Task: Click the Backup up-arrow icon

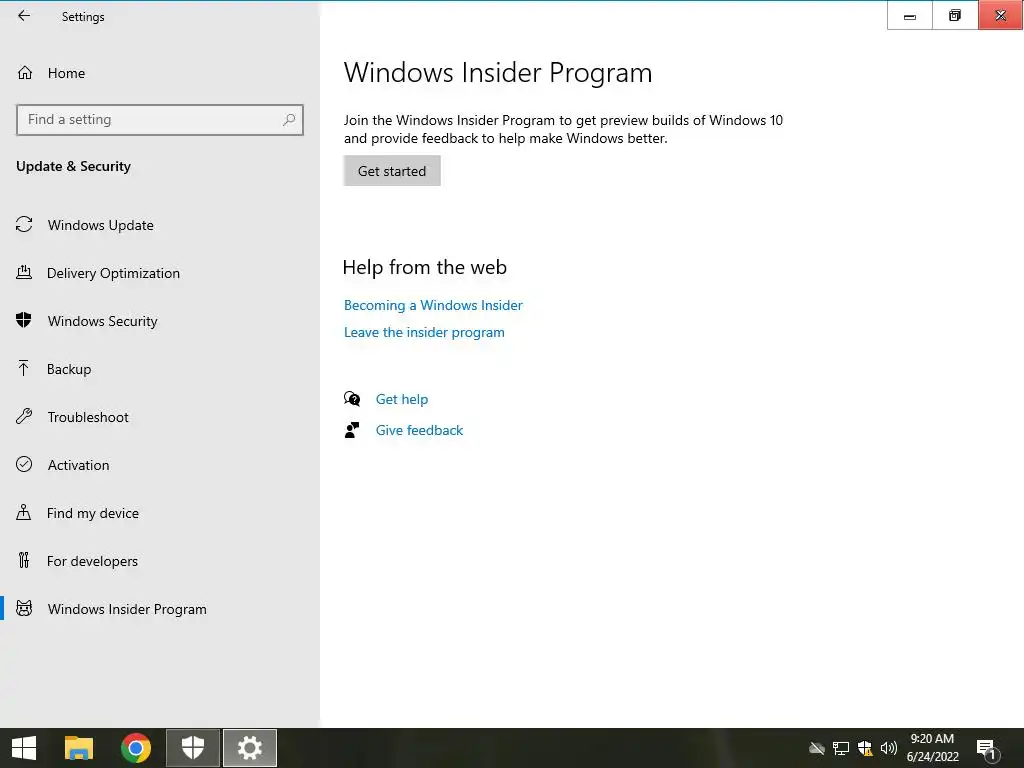Action: coord(24,368)
